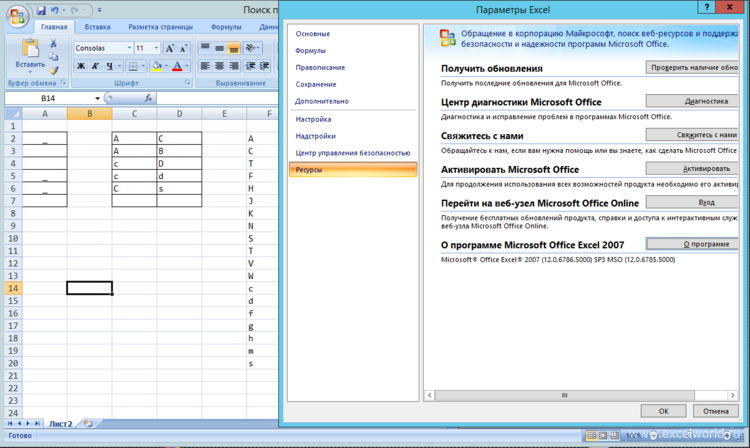Click the Проверить наличие обновлений button
Viewport: 750px width, 448px height.
coord(692,67)
